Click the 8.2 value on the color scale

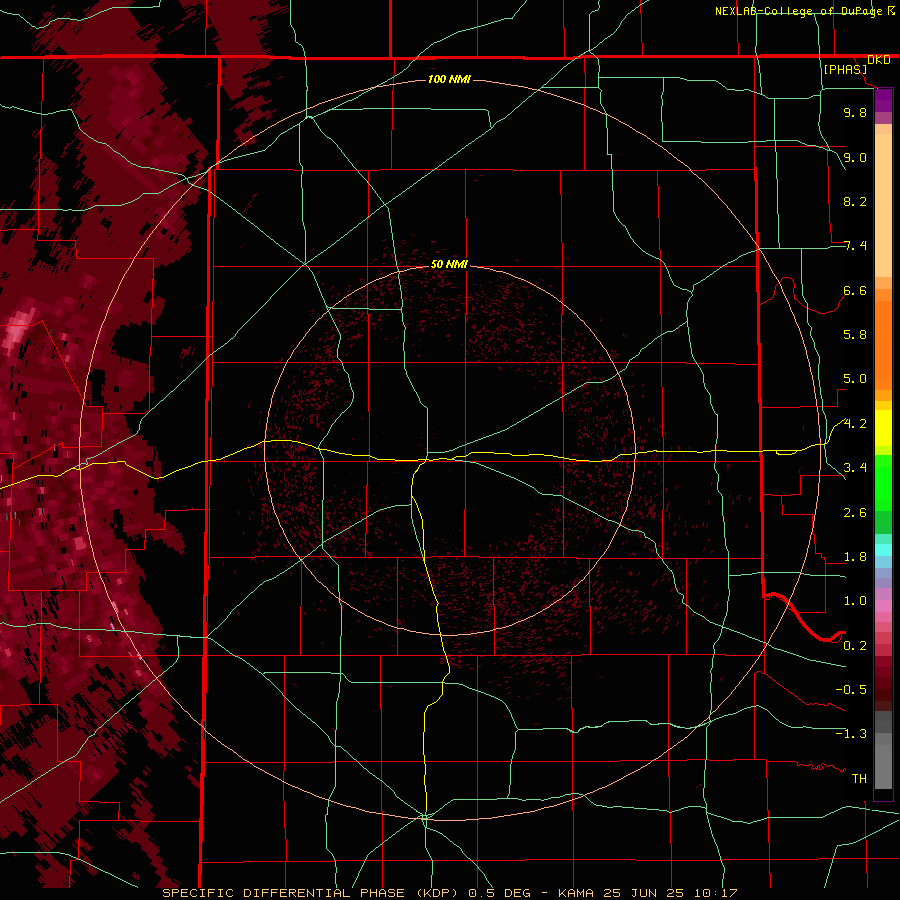point(855,201)
